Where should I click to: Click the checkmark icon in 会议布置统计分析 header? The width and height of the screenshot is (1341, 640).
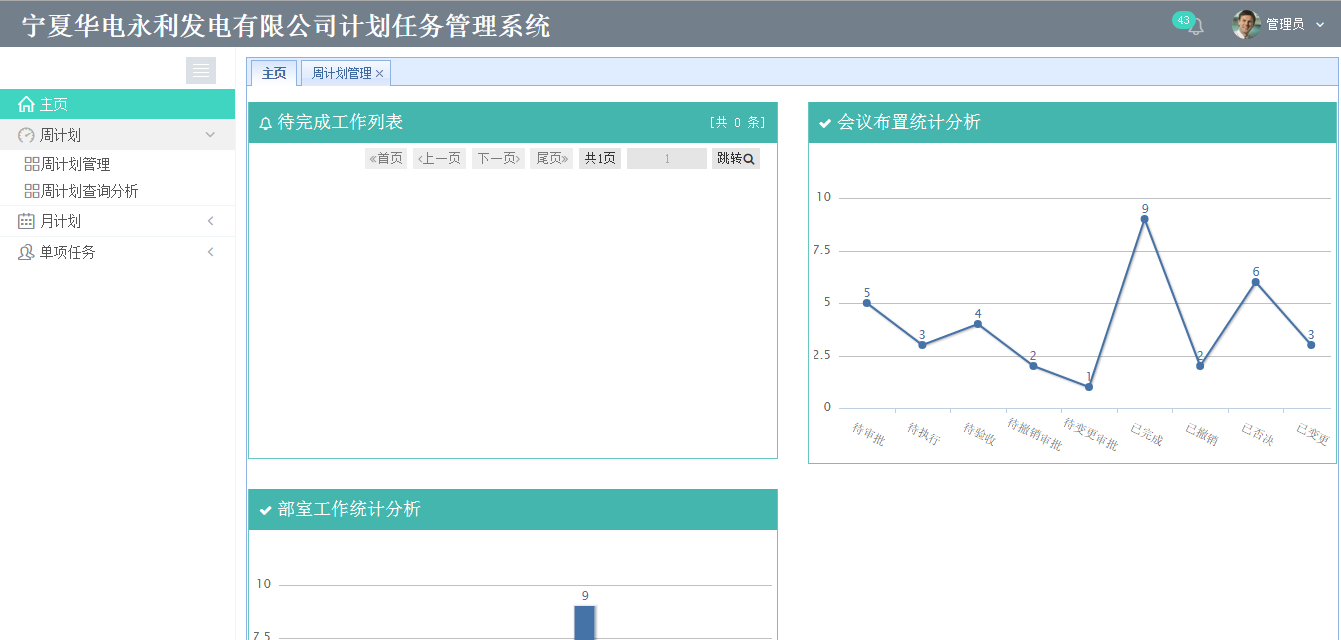click(825, 123)
